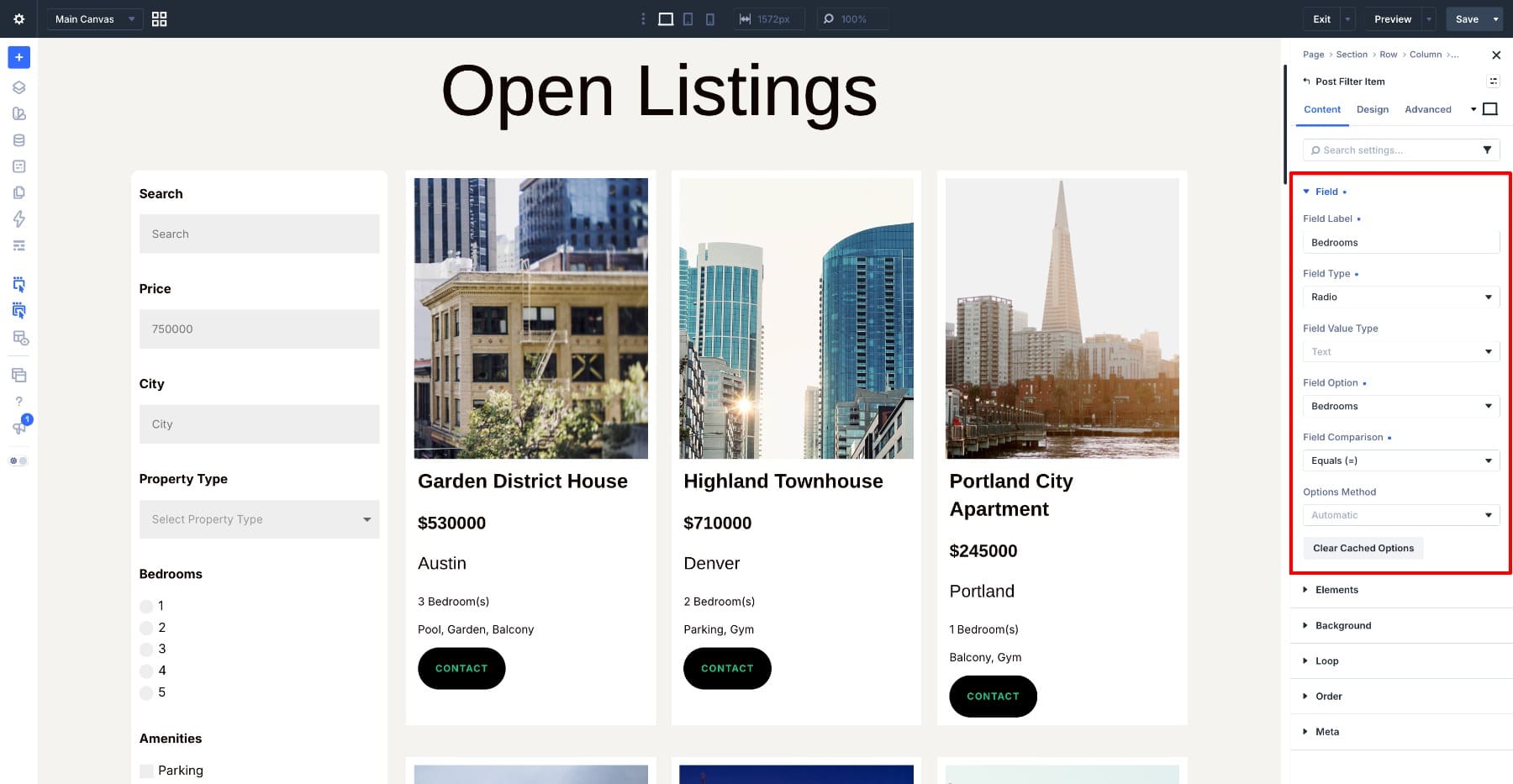Open the Select Property Type dropdown
The height and width of the screenshot is (784, 1513).
click(260, 519)
